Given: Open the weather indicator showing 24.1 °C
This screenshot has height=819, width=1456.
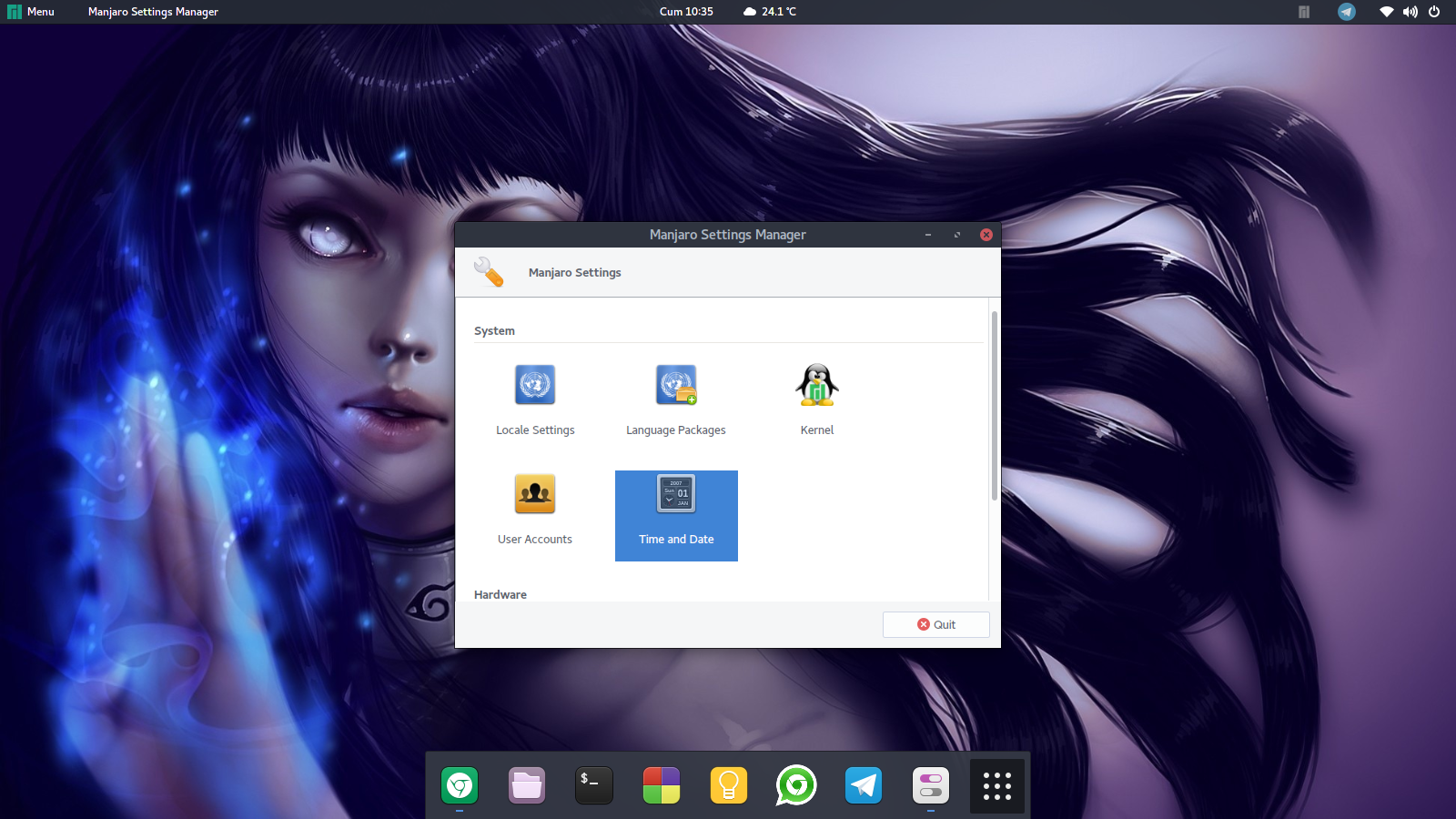Looking at the screenshot, I should [x=770, y=12].
